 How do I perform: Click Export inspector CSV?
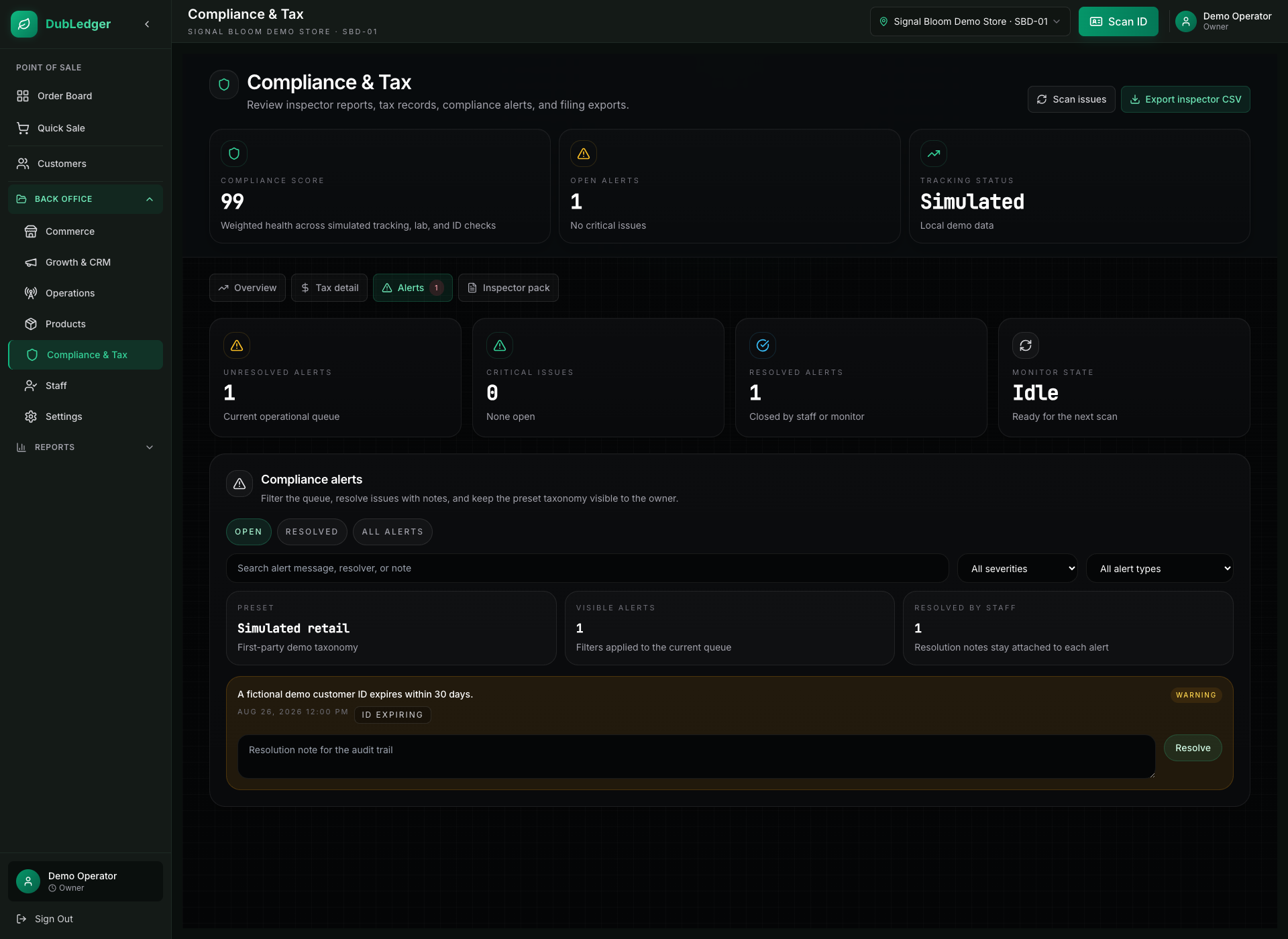coord(1185,99)
